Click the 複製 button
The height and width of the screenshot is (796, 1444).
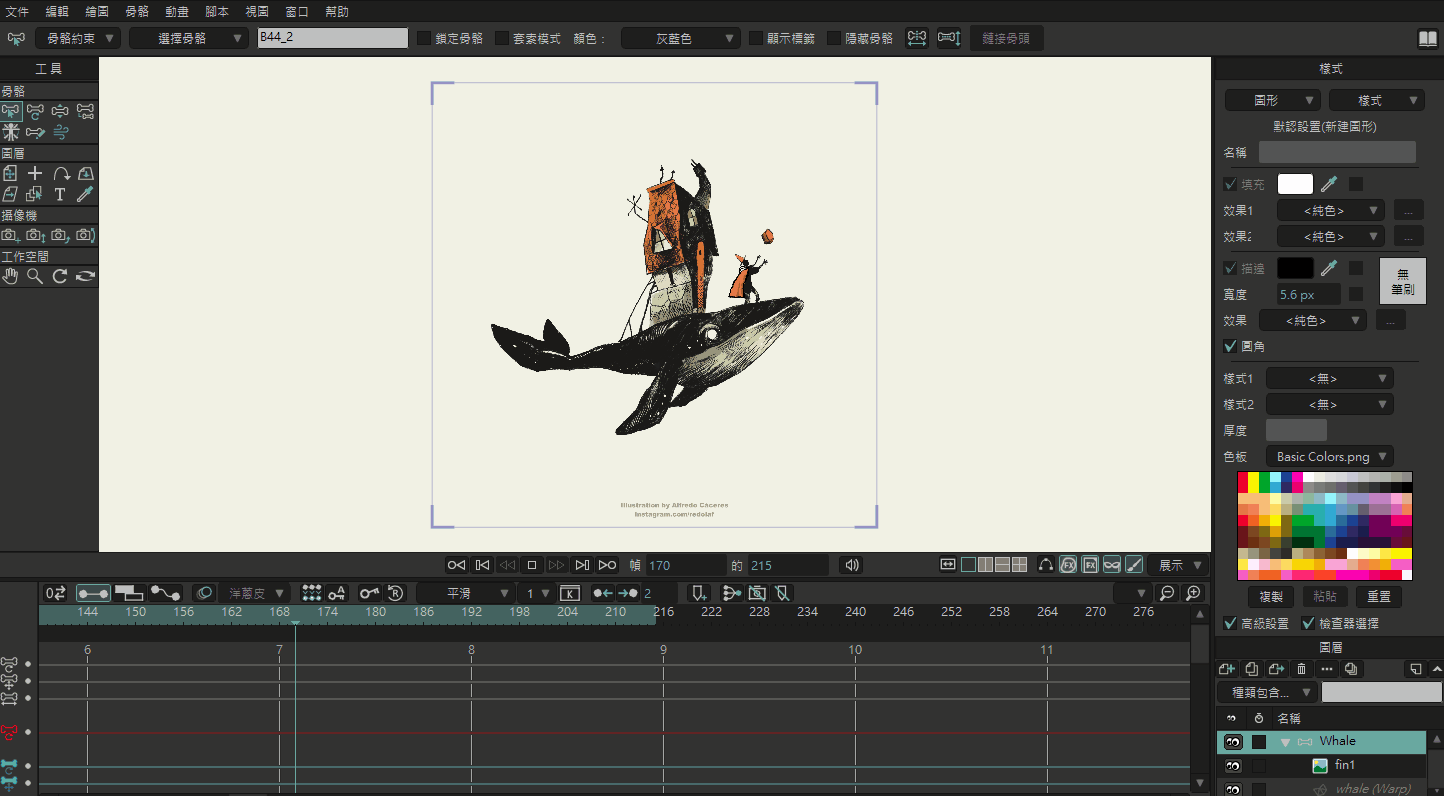tap(1271, 597)
